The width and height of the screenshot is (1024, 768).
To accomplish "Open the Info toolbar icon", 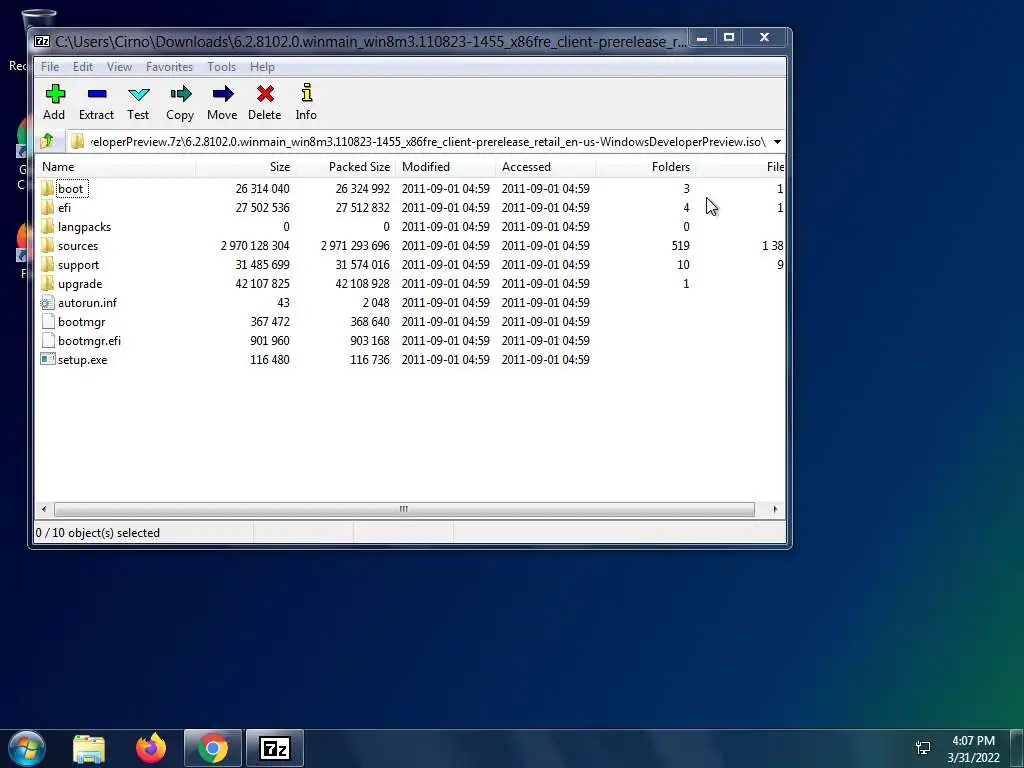I will [306, 93].
